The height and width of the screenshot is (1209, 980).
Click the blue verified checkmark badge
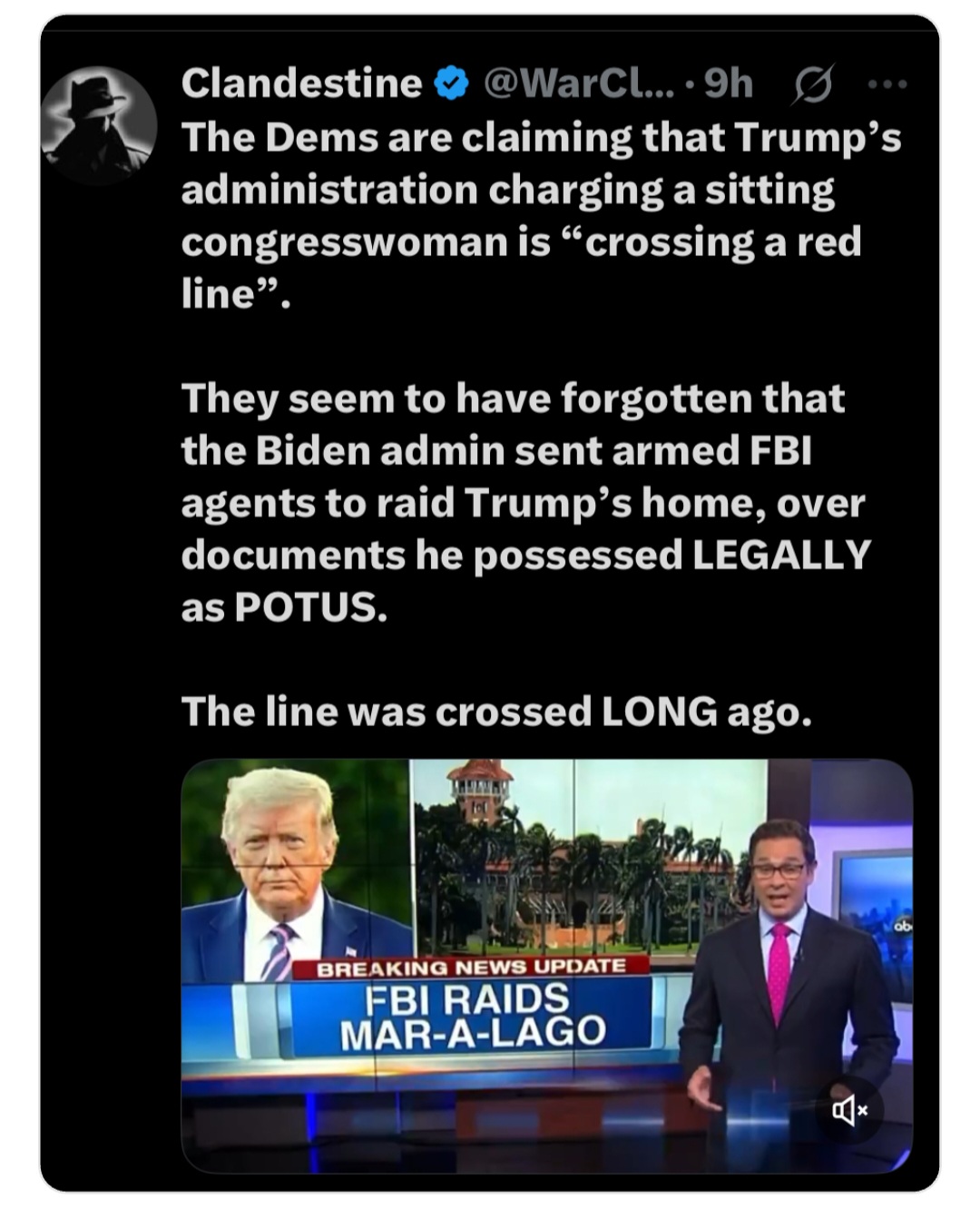452,84
